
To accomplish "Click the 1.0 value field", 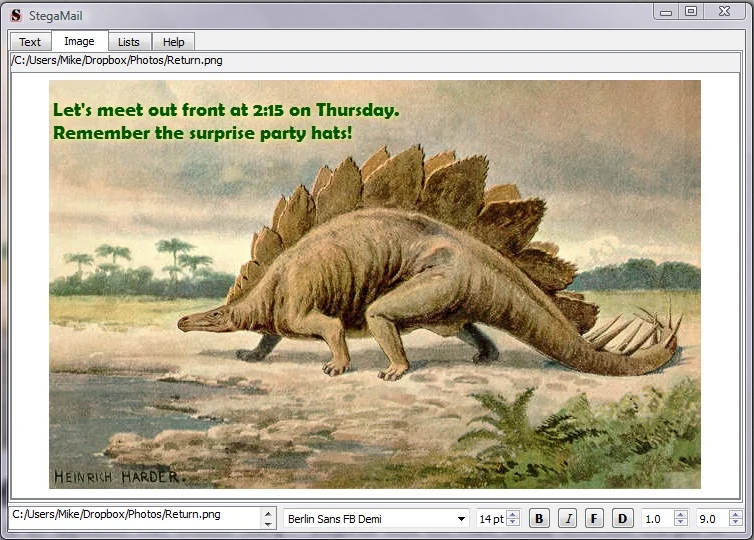I will pos(657,519).
